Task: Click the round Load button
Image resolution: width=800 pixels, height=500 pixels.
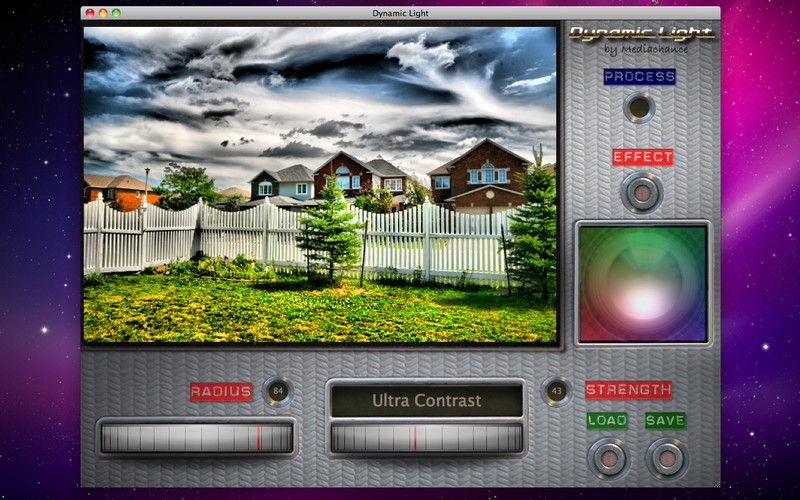Action: click(608, 458)
